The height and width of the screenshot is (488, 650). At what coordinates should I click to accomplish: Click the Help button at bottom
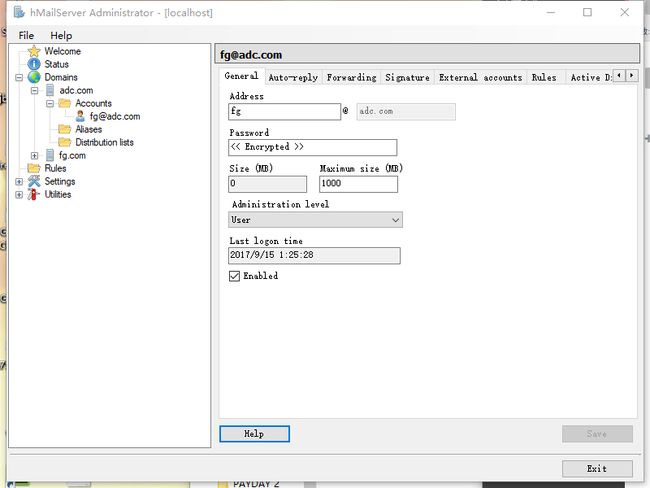click(254, 434)
